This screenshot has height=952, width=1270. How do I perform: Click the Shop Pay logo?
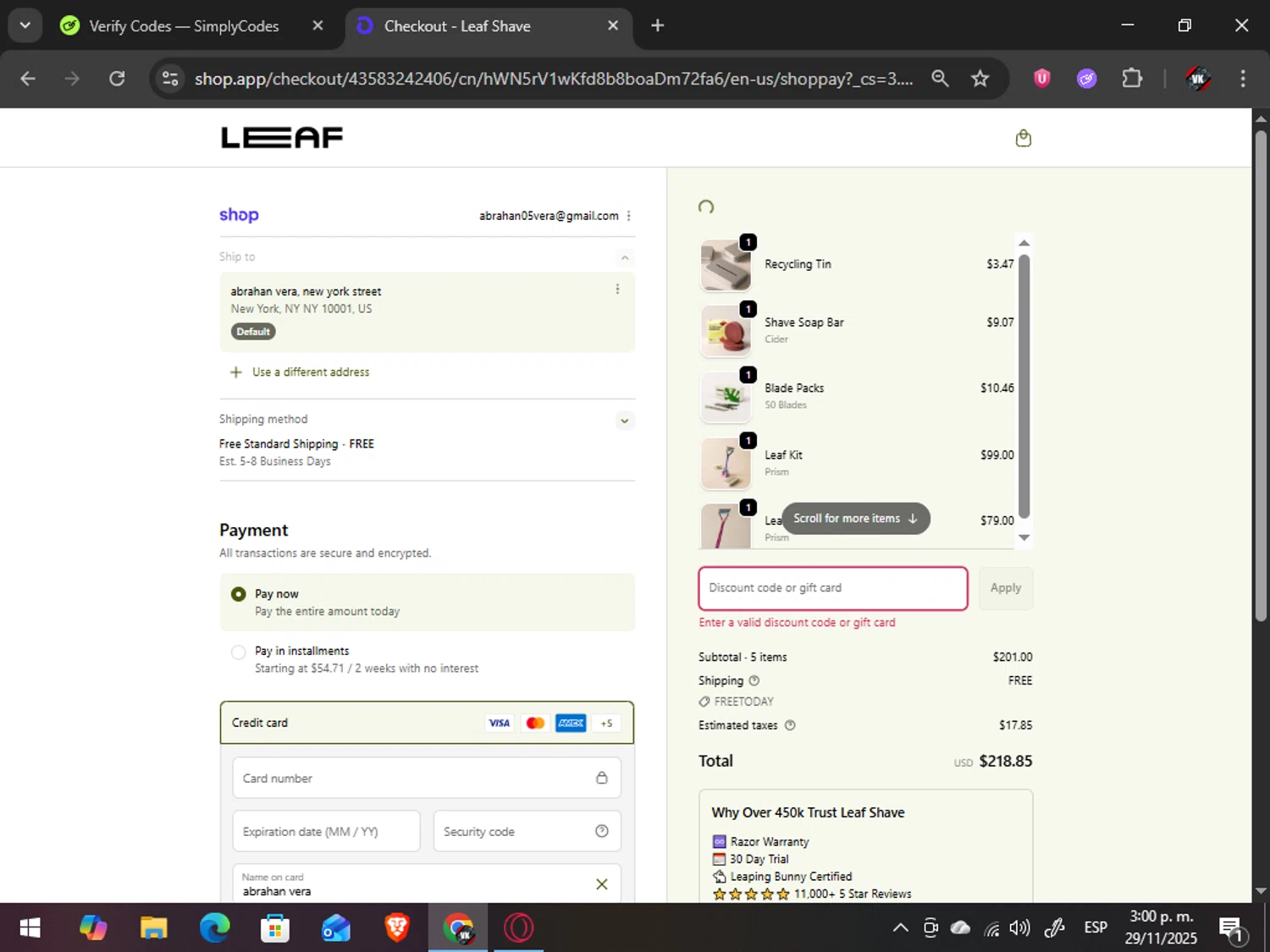(x=239, y=215)
